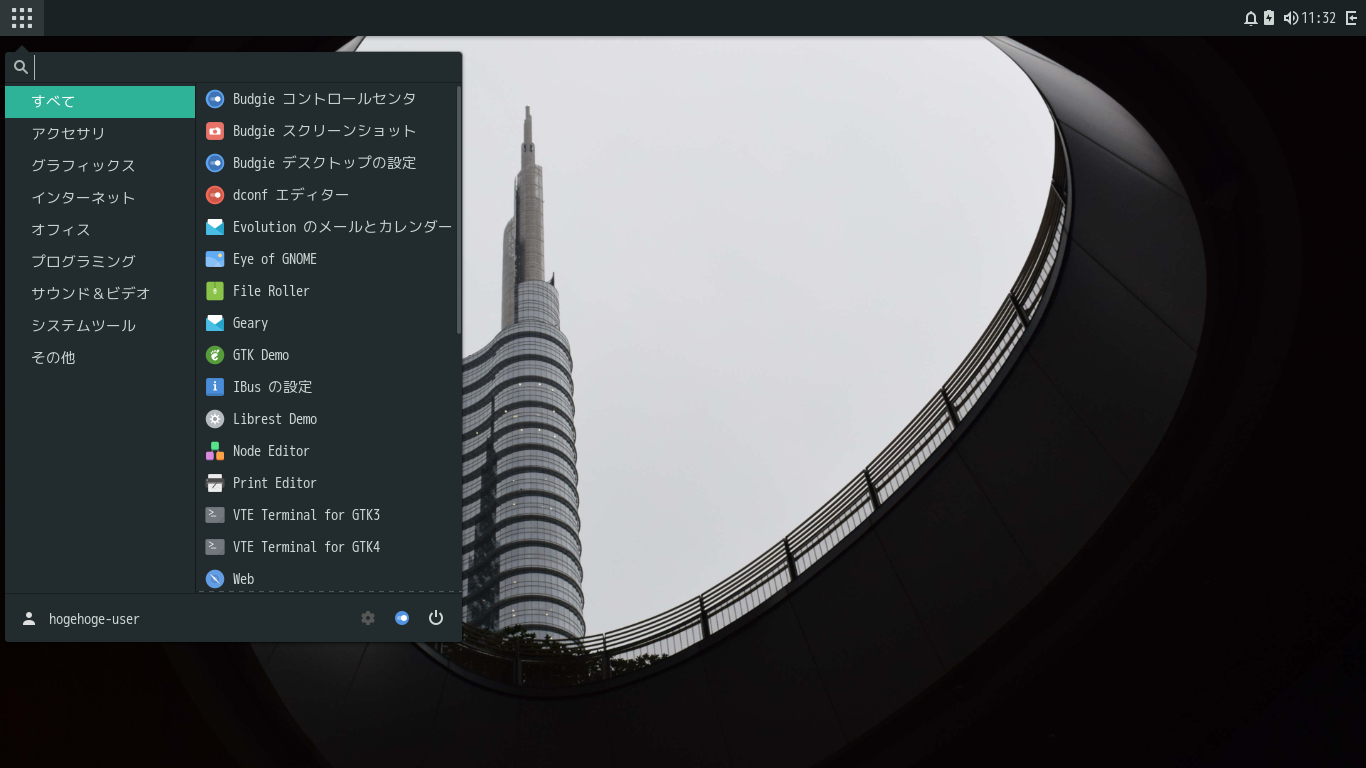This screenshot has height=768, width=1366.
Task: Launch the Eye of GNOME image viewer
Action: coord(328,259)
